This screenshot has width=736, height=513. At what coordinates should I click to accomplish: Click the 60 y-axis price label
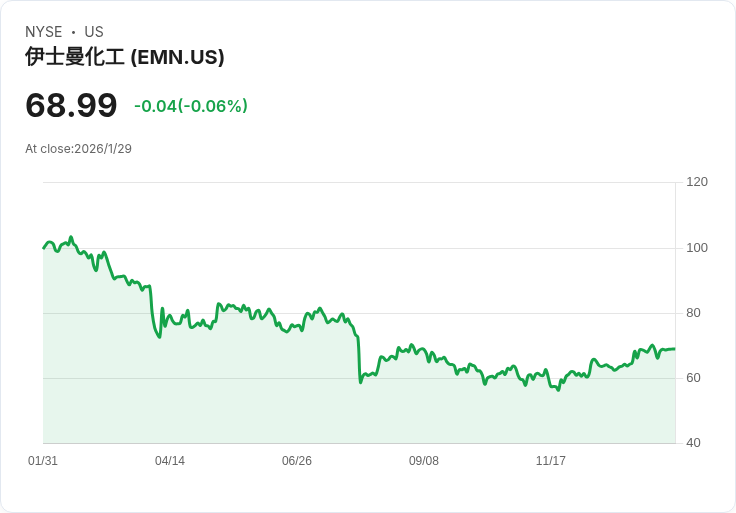(694, 378)
